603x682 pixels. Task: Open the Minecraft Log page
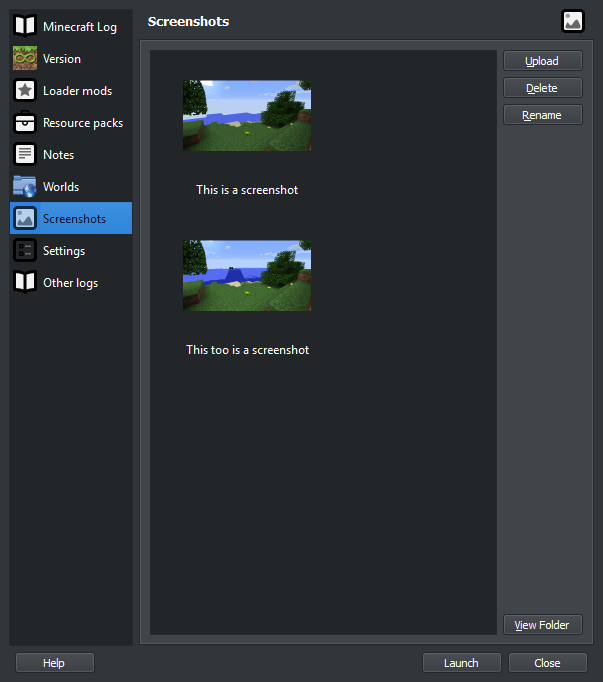(71, 26)
